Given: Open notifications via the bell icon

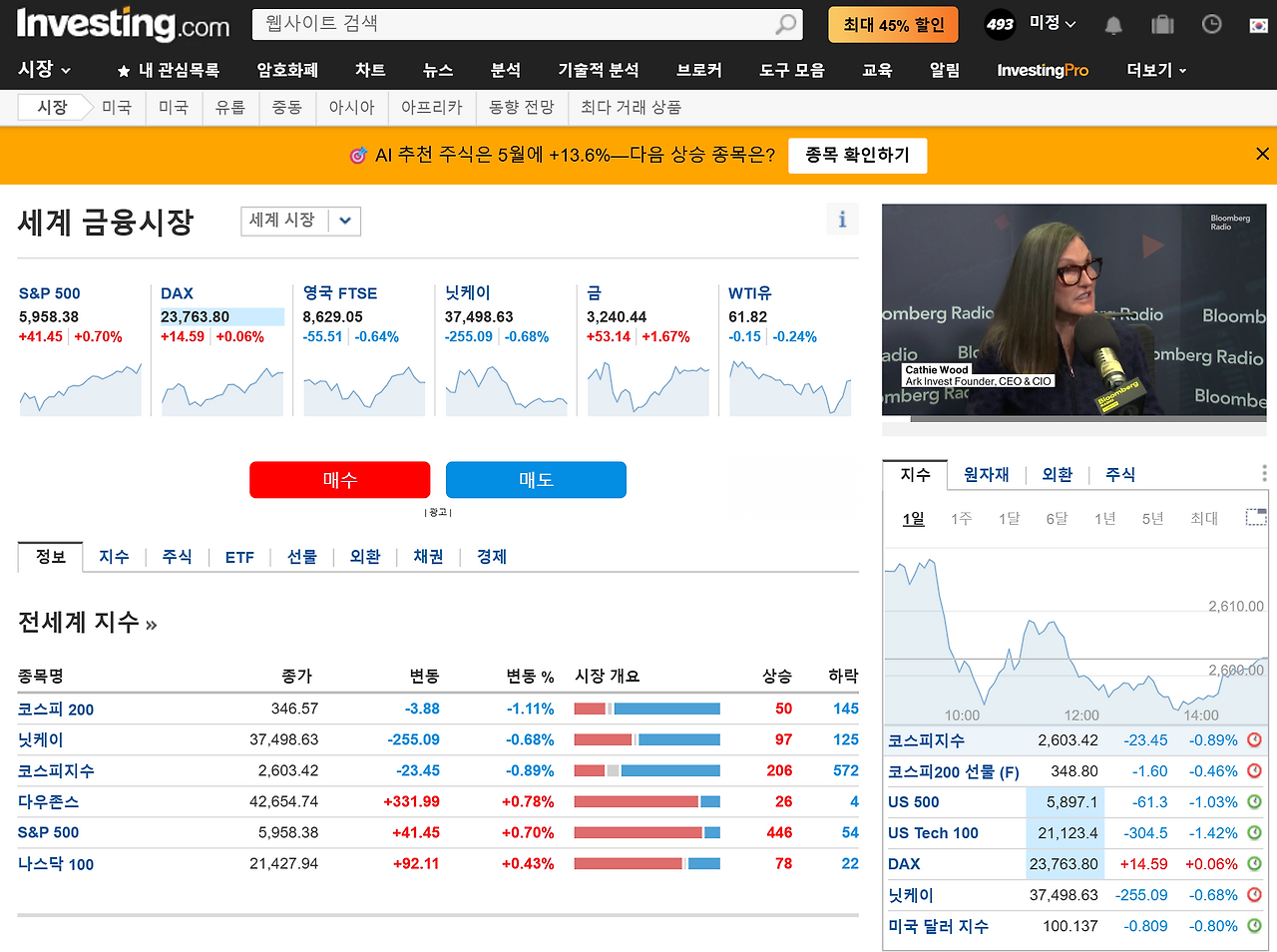Looking at the screenshot, I should coord(1113,25).
